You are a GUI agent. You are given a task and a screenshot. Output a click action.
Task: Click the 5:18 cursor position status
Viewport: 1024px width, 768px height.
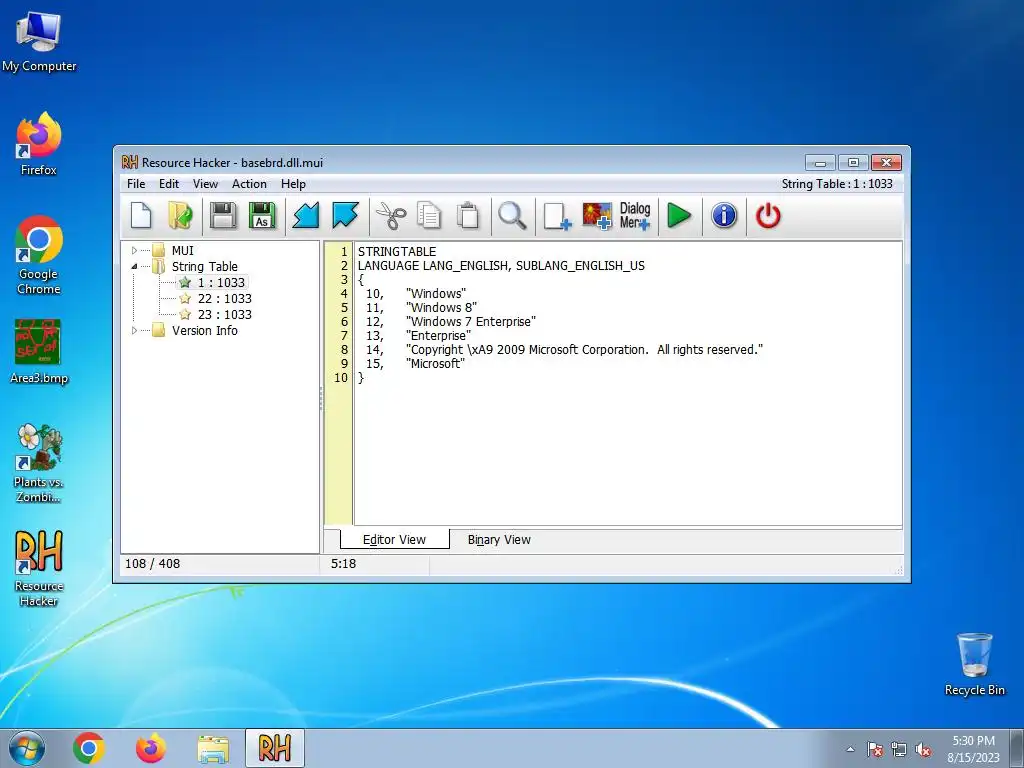point(344,564)
